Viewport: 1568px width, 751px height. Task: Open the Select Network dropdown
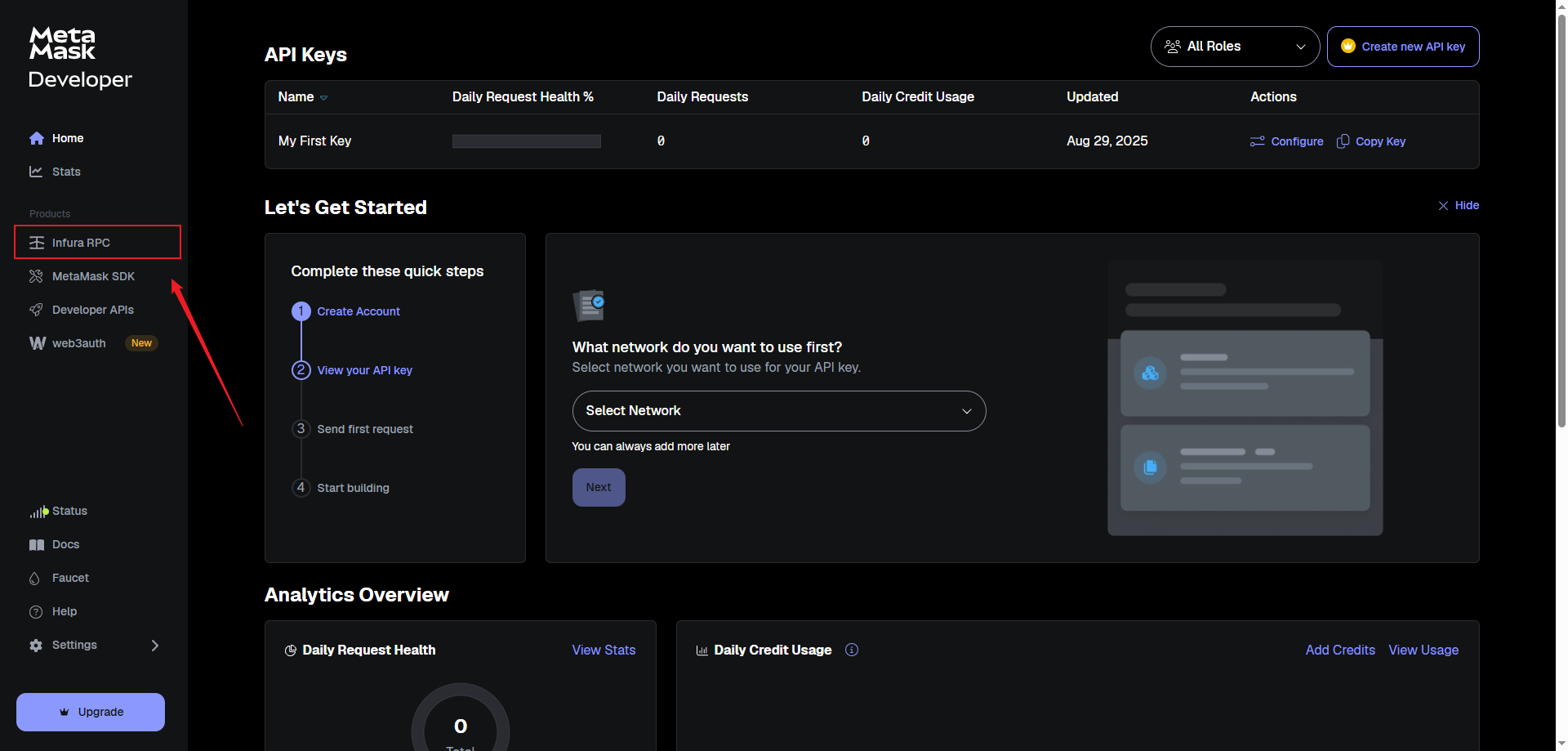pyautogui.click(x=779, y=411)
